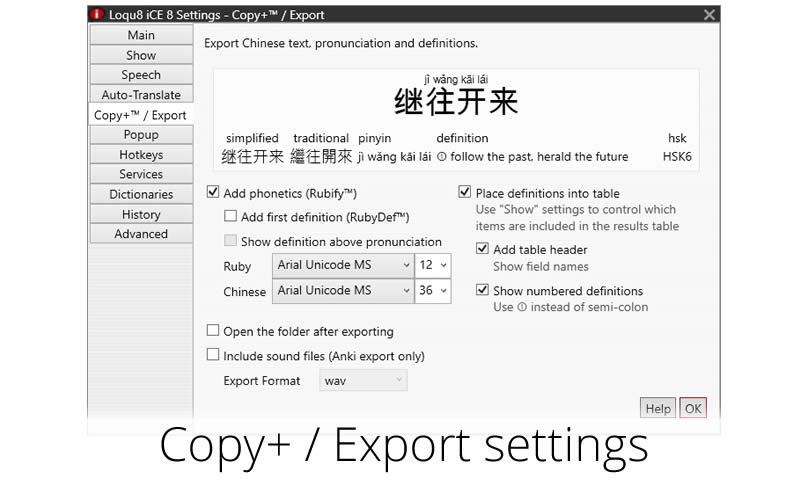Open the Export Format wav dropdown
This screenshot has height=500, width=808.
click(363, 380)
